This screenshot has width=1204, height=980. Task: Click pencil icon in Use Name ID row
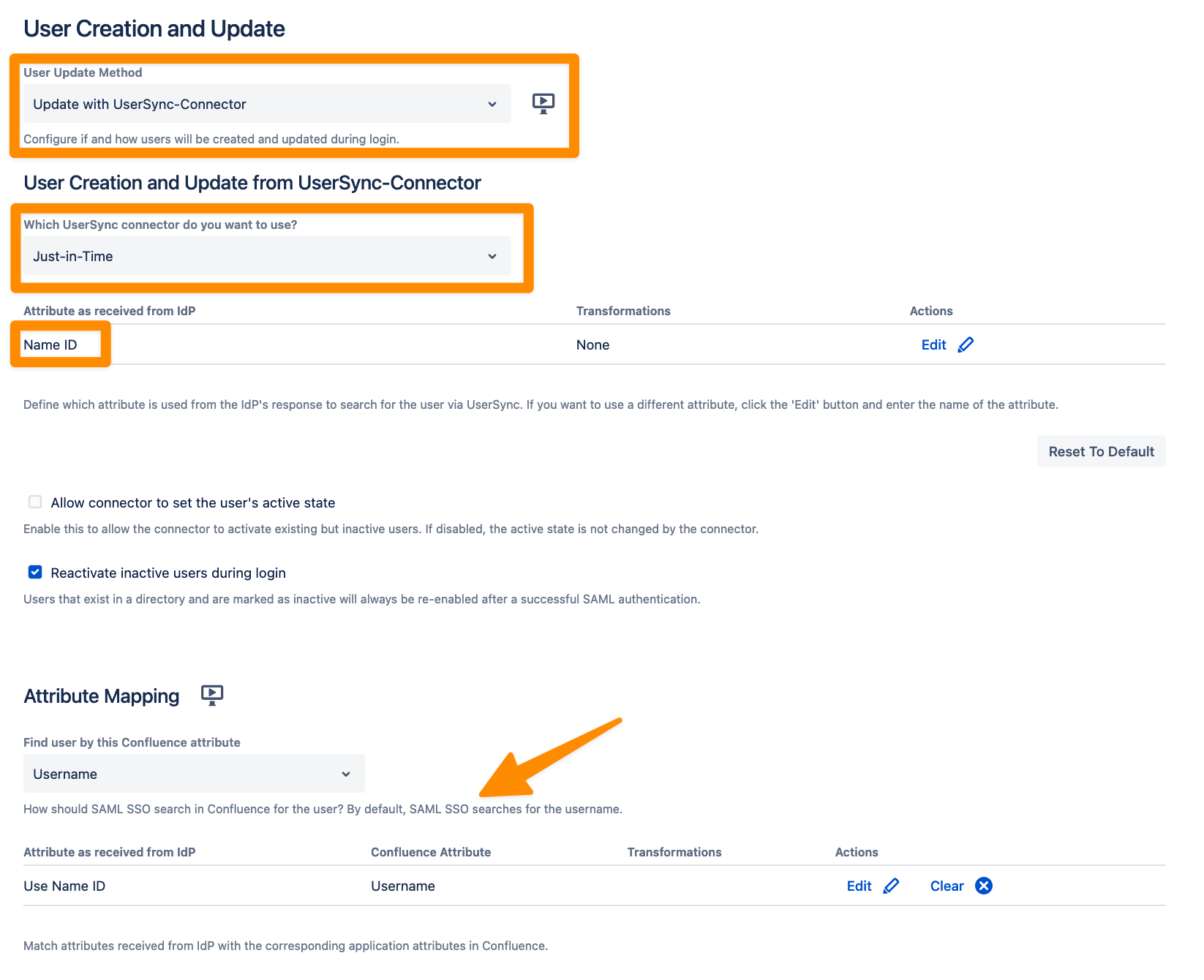pyautogui.click(x=891, y=886)
